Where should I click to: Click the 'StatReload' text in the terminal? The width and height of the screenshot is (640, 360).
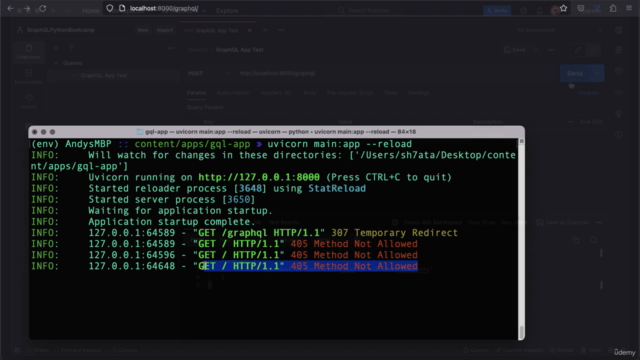point(337,188)
